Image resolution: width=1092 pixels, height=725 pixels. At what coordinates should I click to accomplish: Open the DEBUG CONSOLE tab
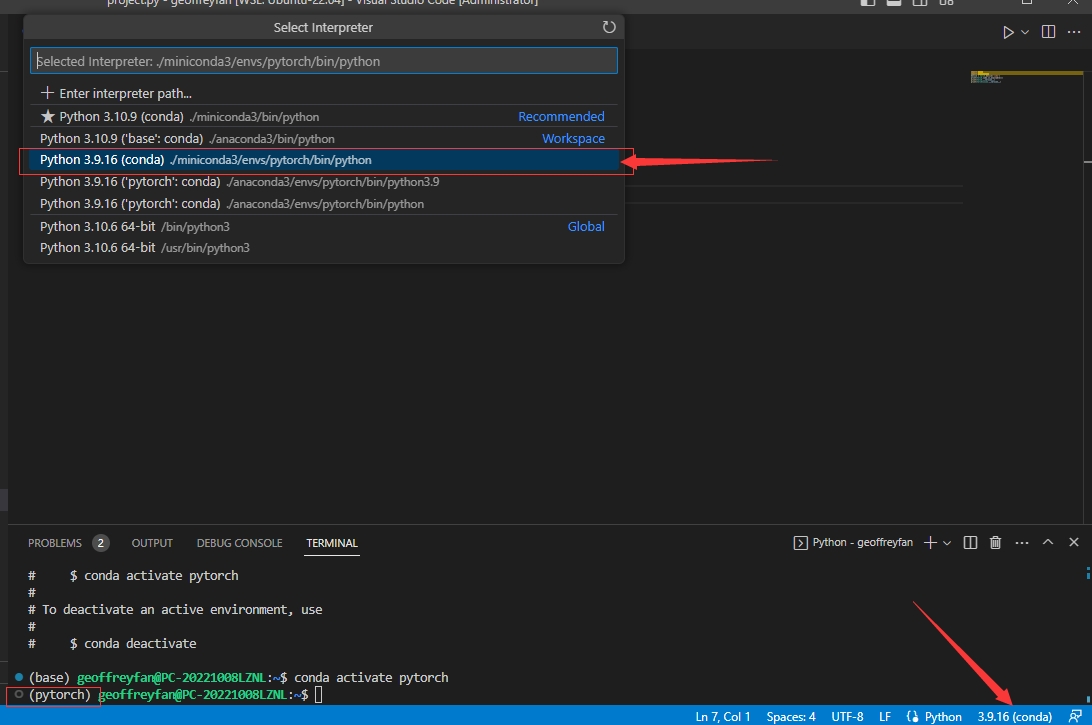239,543
